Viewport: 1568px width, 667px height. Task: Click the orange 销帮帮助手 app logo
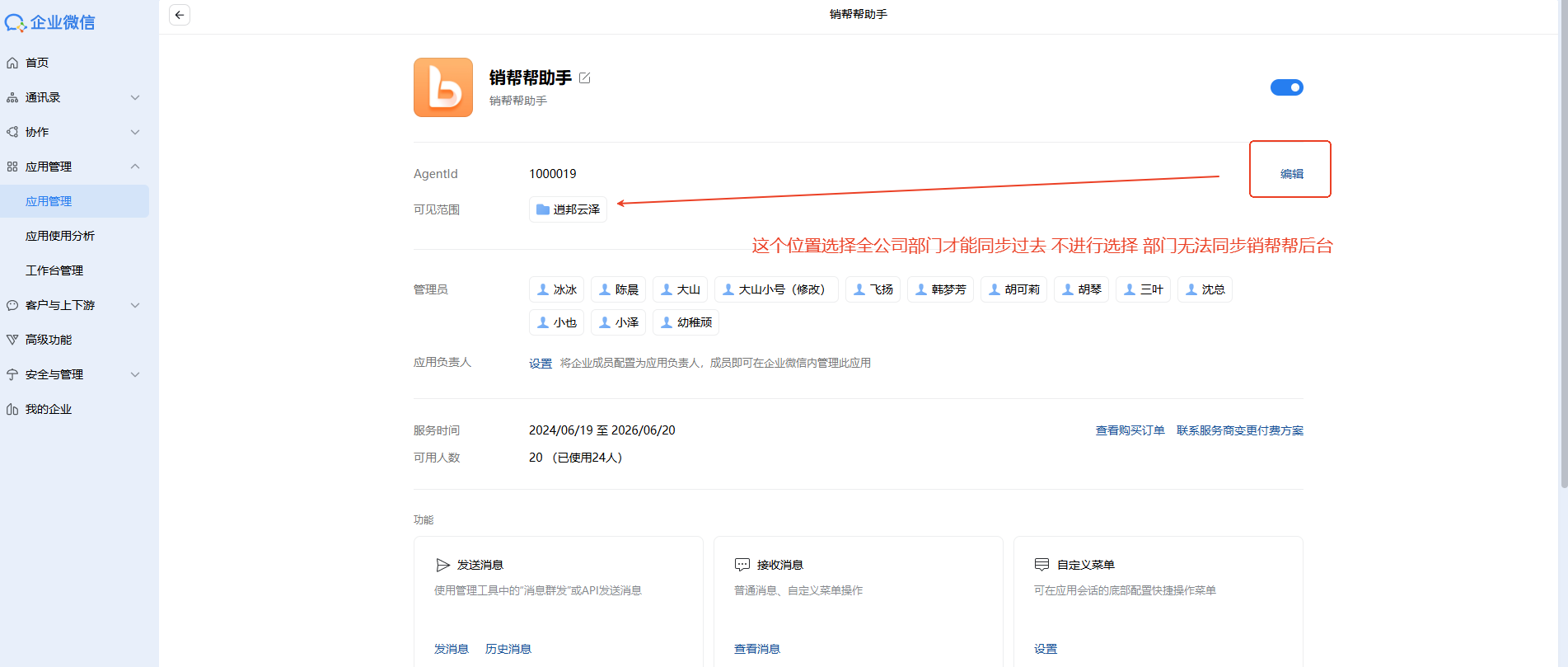pyautogui.click(x=443, y=87)
